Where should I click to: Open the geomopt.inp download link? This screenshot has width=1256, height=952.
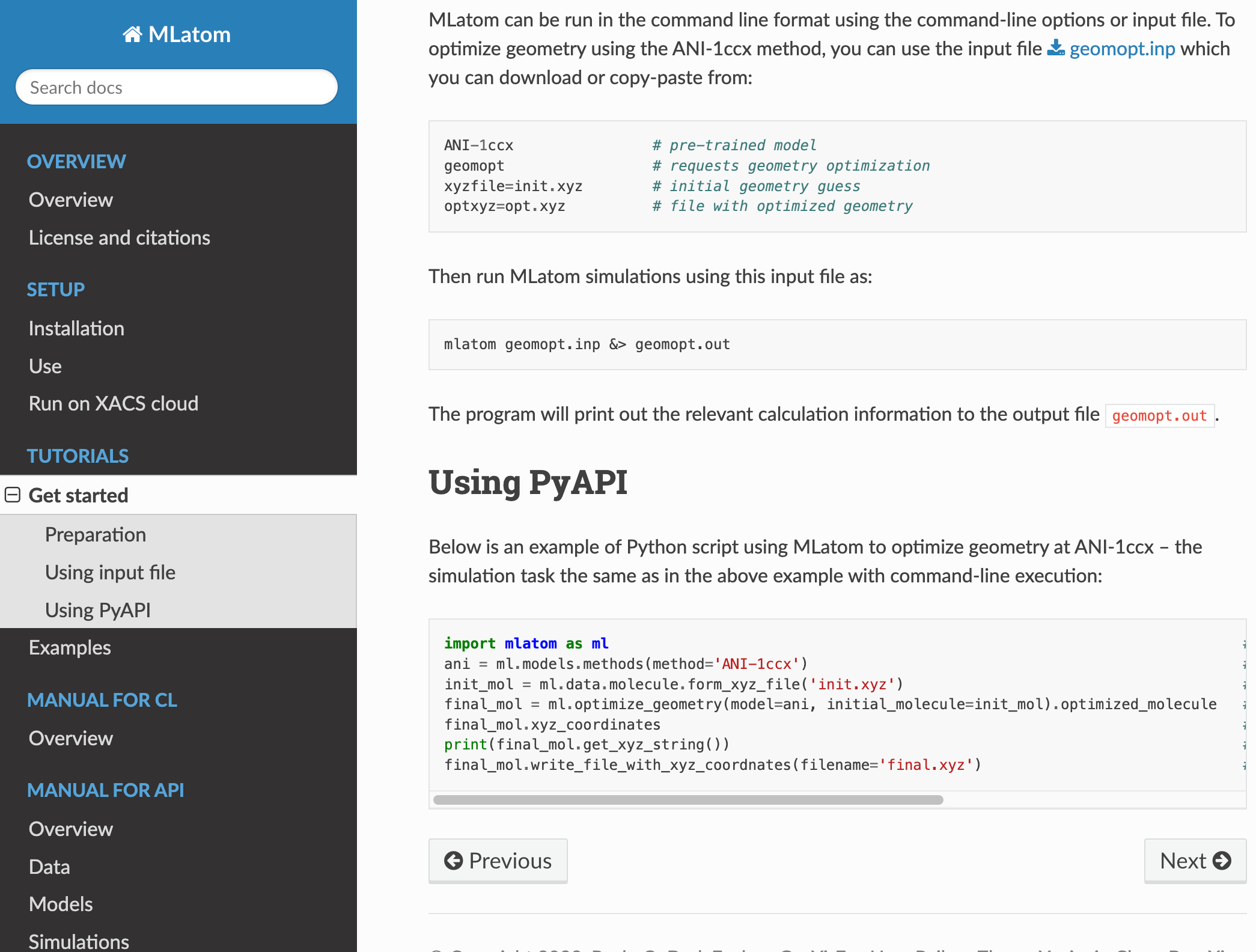click(x=1122, y=48)
